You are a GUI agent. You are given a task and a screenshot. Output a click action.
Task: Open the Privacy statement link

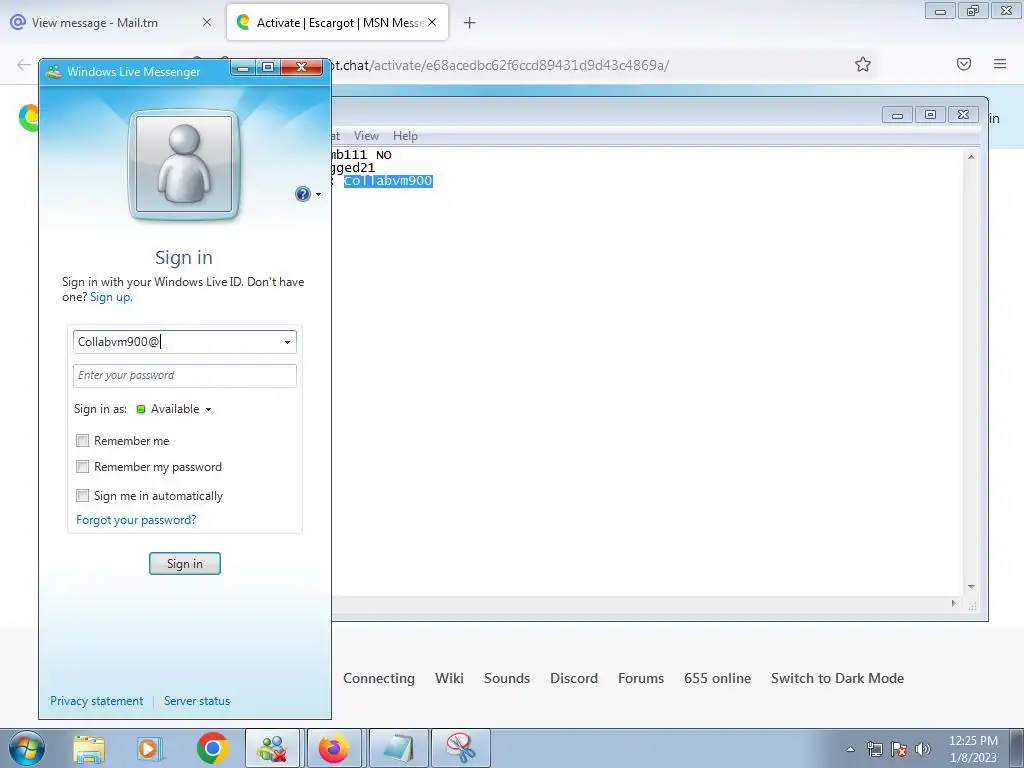pos(97,701)
